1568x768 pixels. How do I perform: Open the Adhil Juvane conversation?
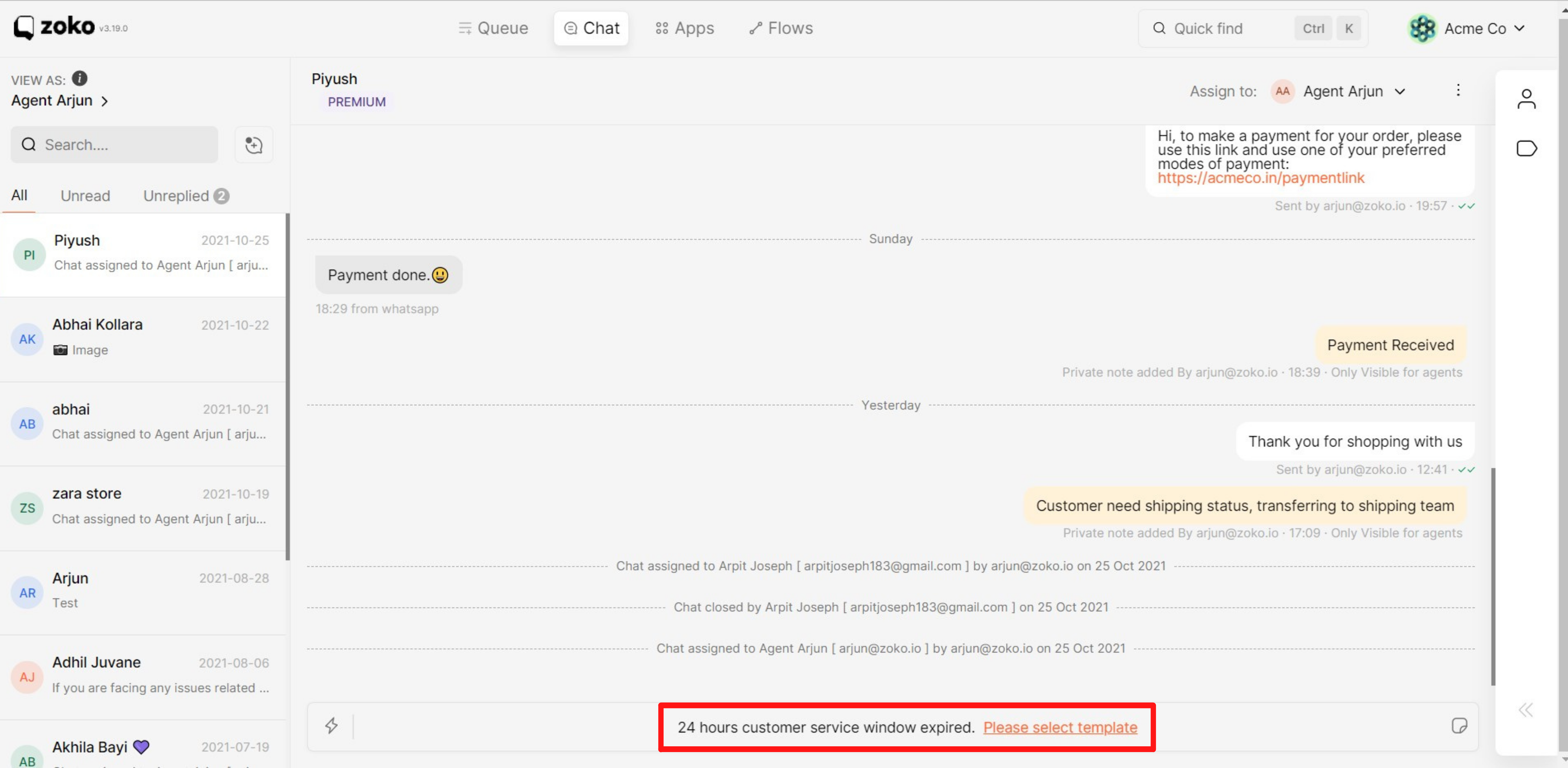tap(143, 677)
